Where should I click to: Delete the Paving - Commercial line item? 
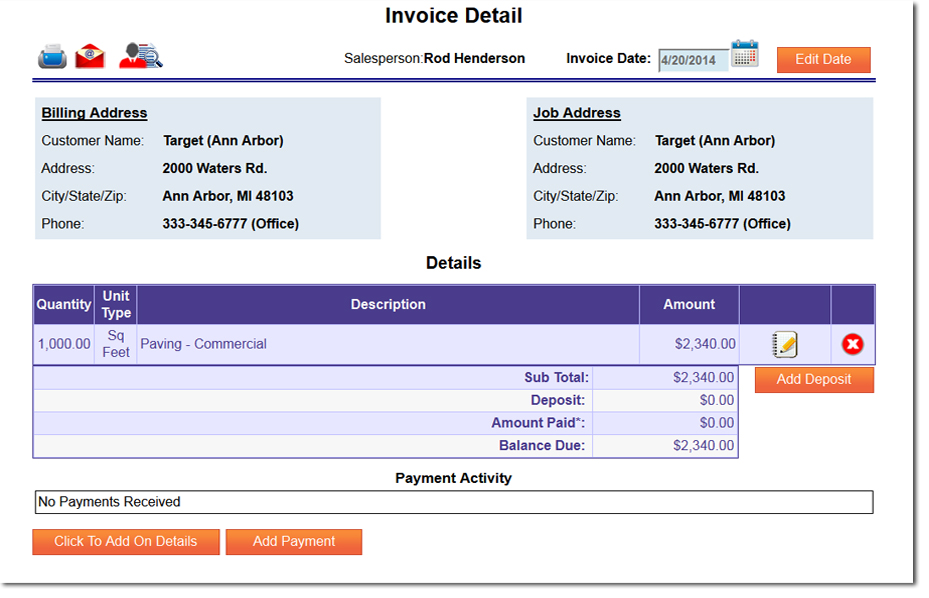(853, 344)
